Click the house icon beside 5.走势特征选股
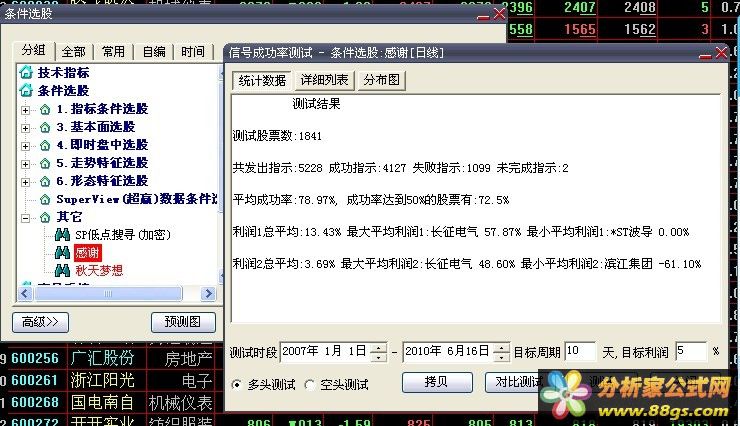Image resolution: width=740 pixels, height=426 pixels. [45, 163]
